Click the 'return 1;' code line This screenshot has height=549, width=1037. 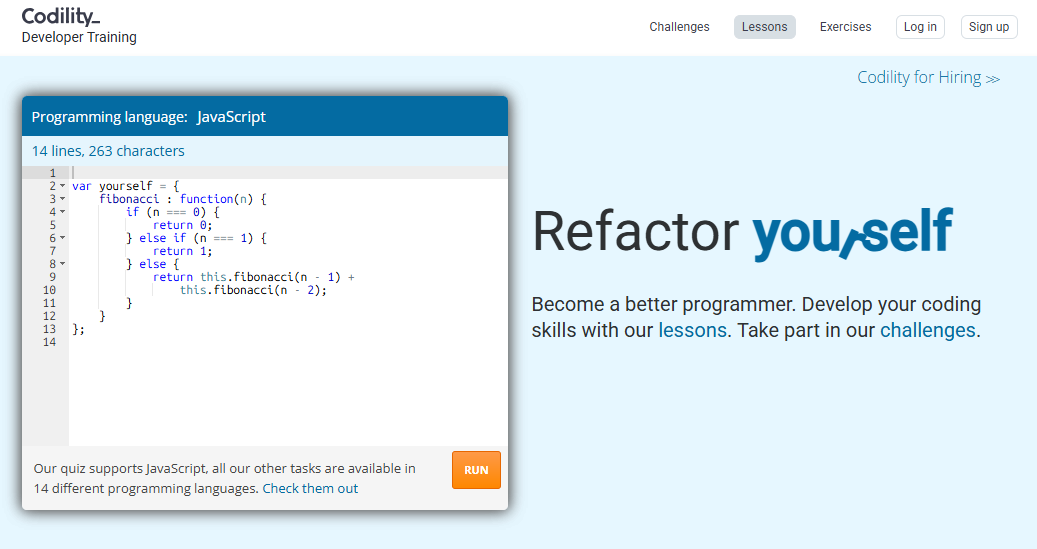pos(183,251)
